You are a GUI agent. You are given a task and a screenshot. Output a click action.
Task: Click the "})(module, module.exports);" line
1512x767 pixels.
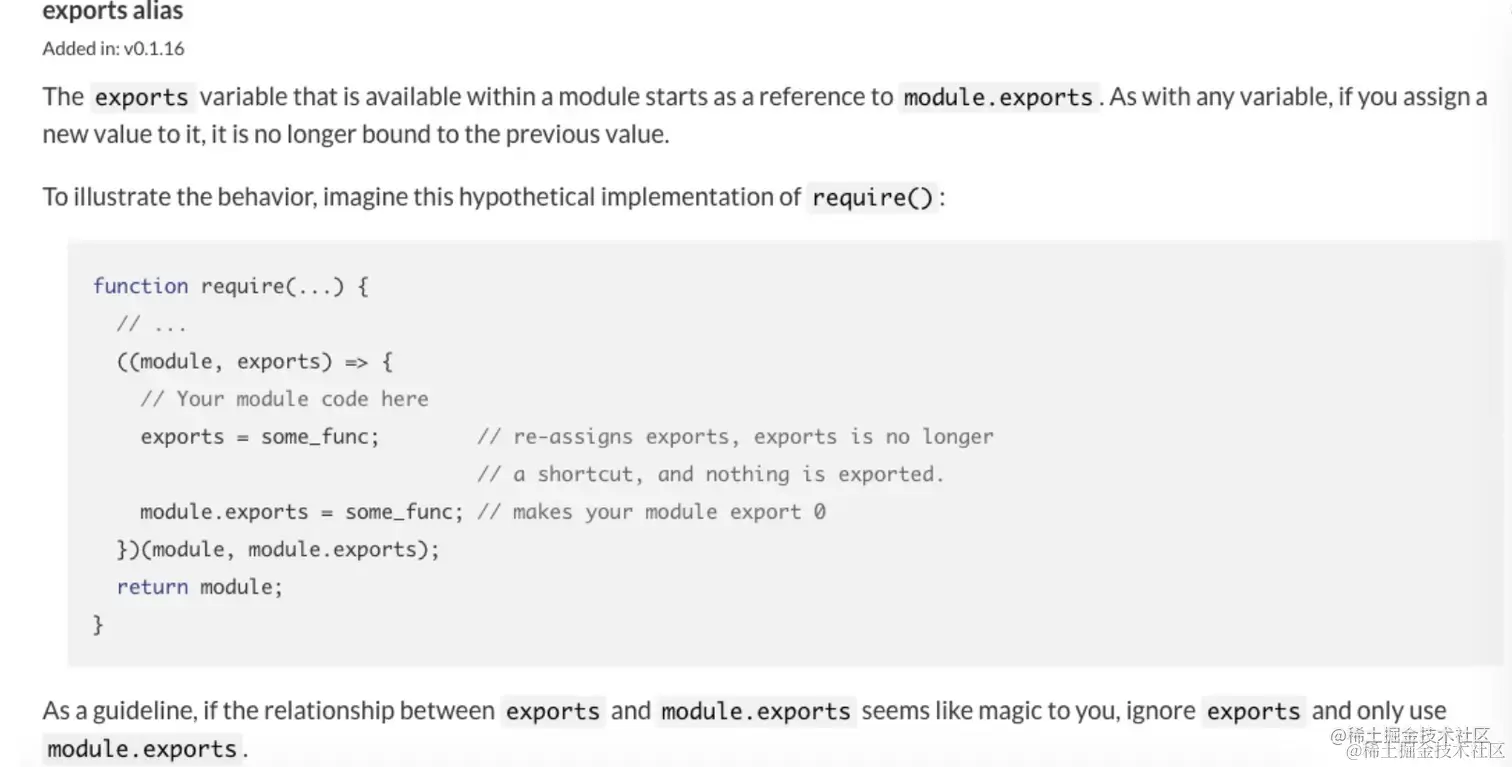pyautogui.click(x=278, y=549)
